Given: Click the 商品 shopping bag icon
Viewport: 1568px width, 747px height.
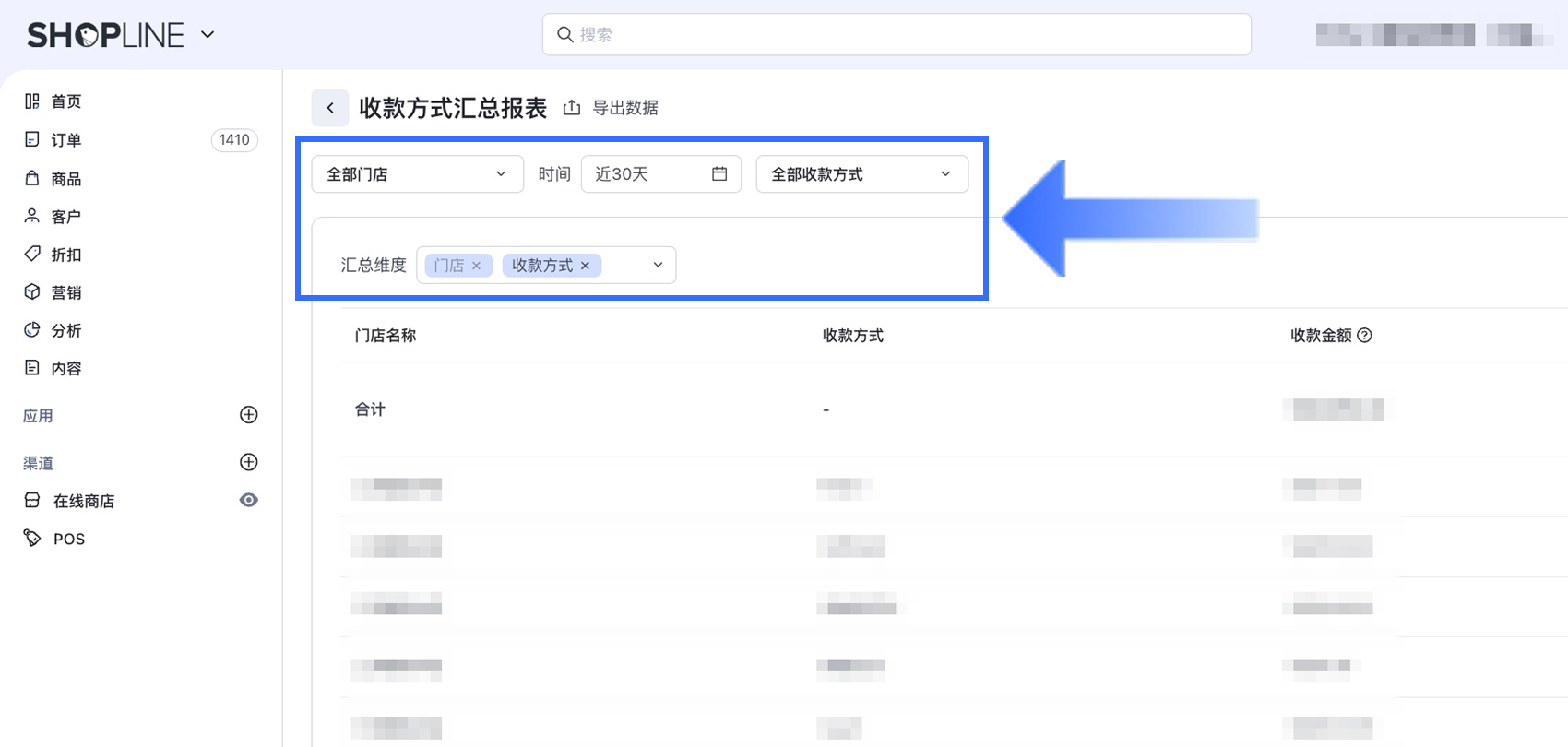Looking at the screenshot, I should coord(32,178).
